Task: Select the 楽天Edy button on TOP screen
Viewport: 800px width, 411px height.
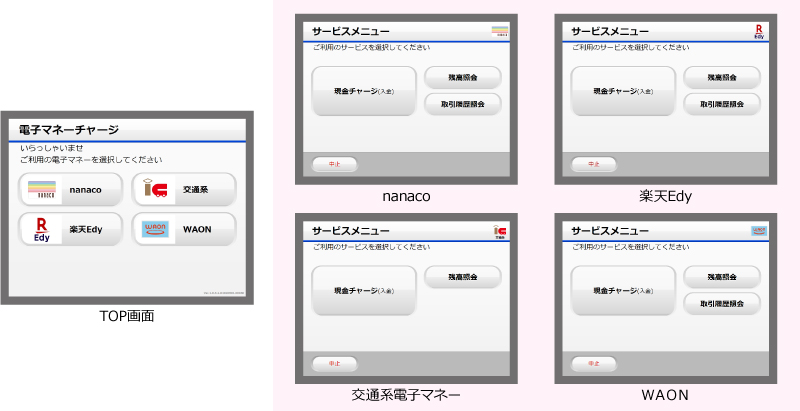Action: click(70, 229)
